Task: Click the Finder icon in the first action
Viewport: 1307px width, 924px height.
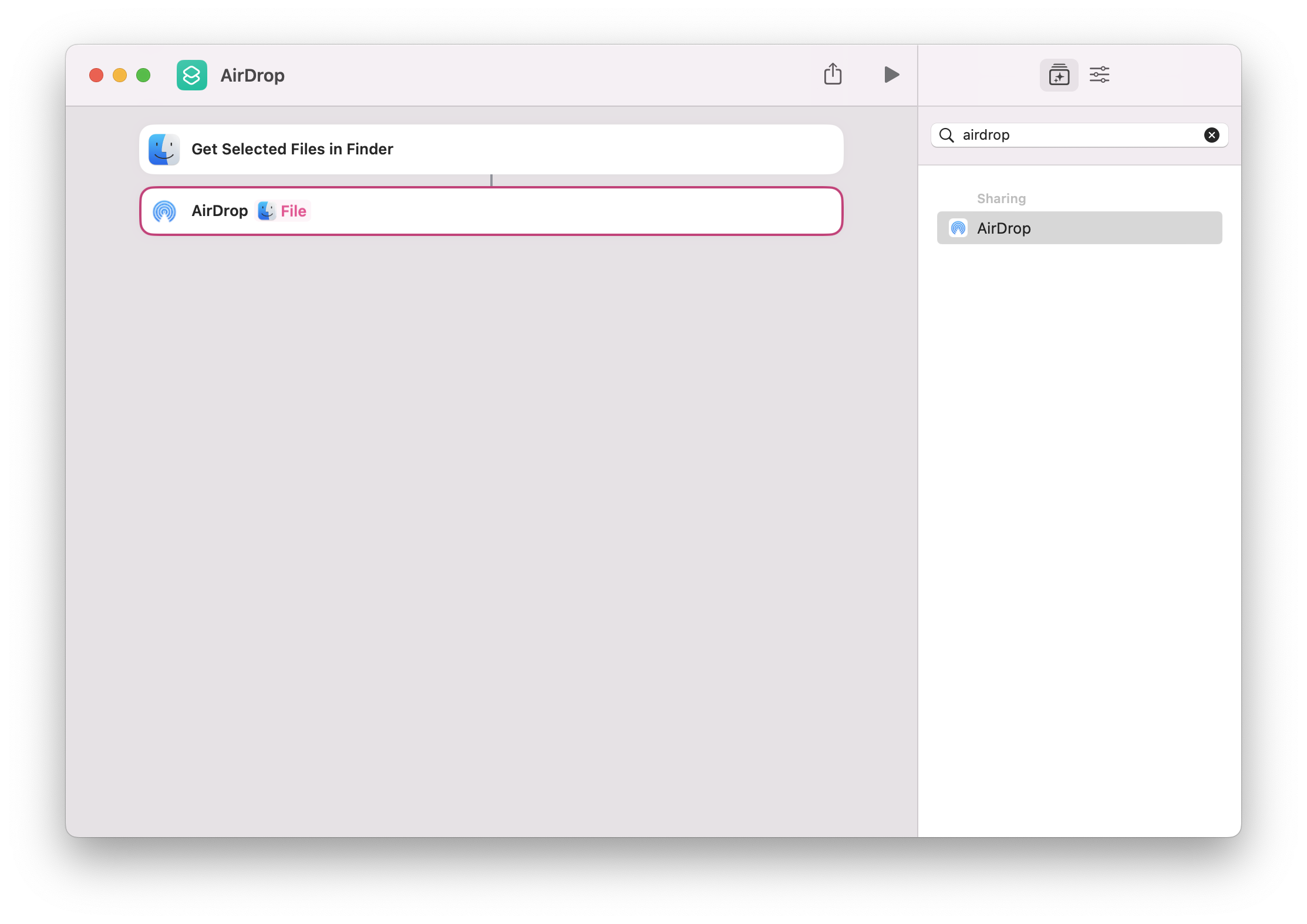Action: (x=164, y=149)
